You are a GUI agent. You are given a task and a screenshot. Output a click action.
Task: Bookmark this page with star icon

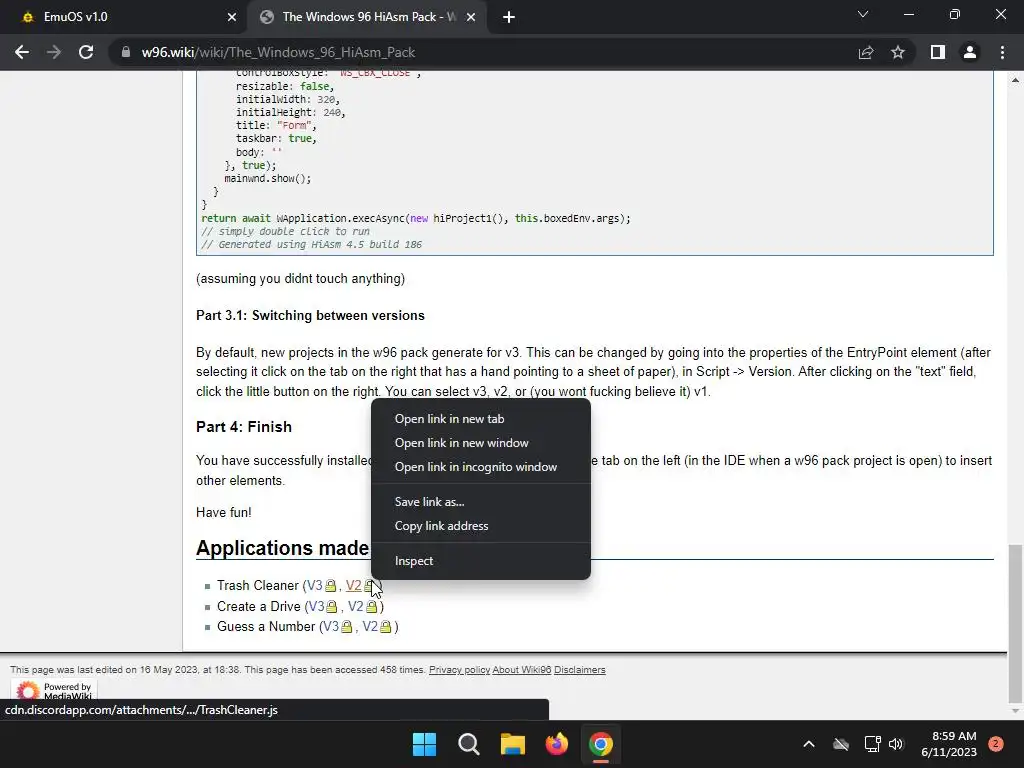pyautogui.click(x=898, y=52)
